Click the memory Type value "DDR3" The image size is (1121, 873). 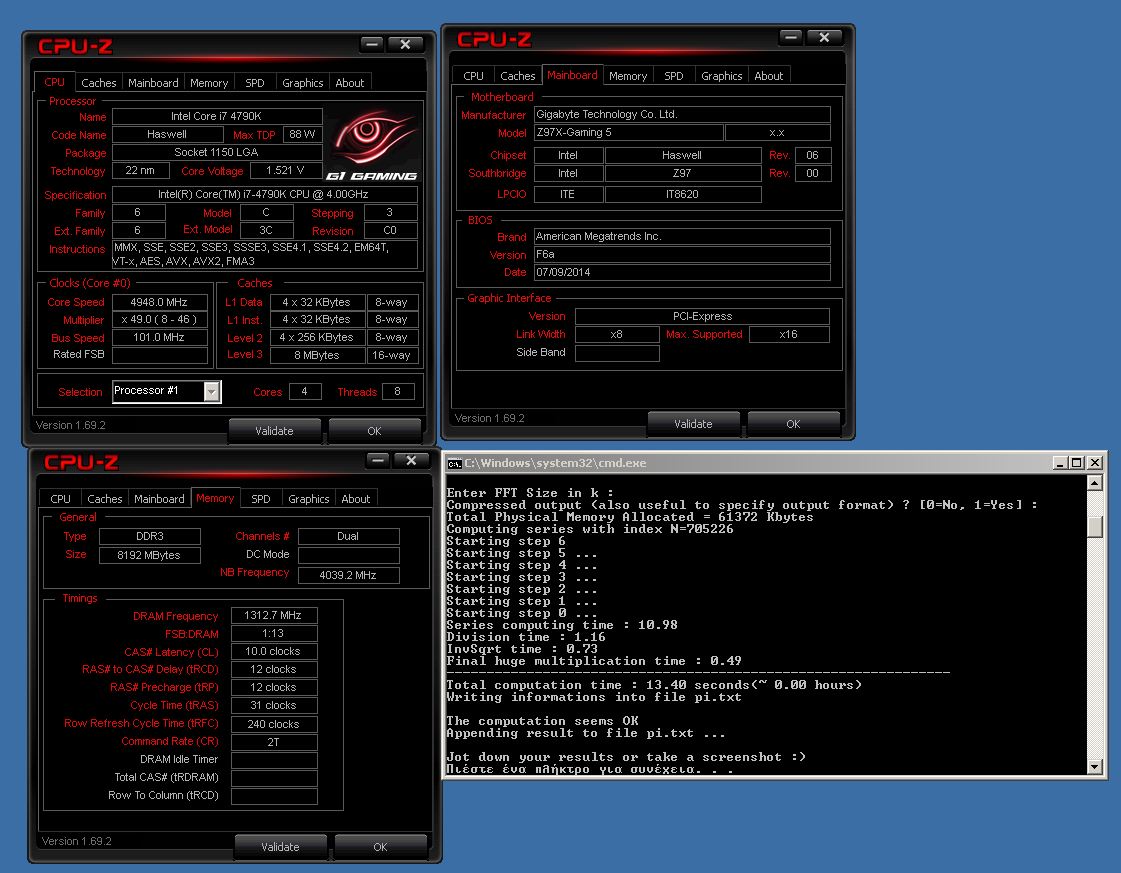point(150,536)
